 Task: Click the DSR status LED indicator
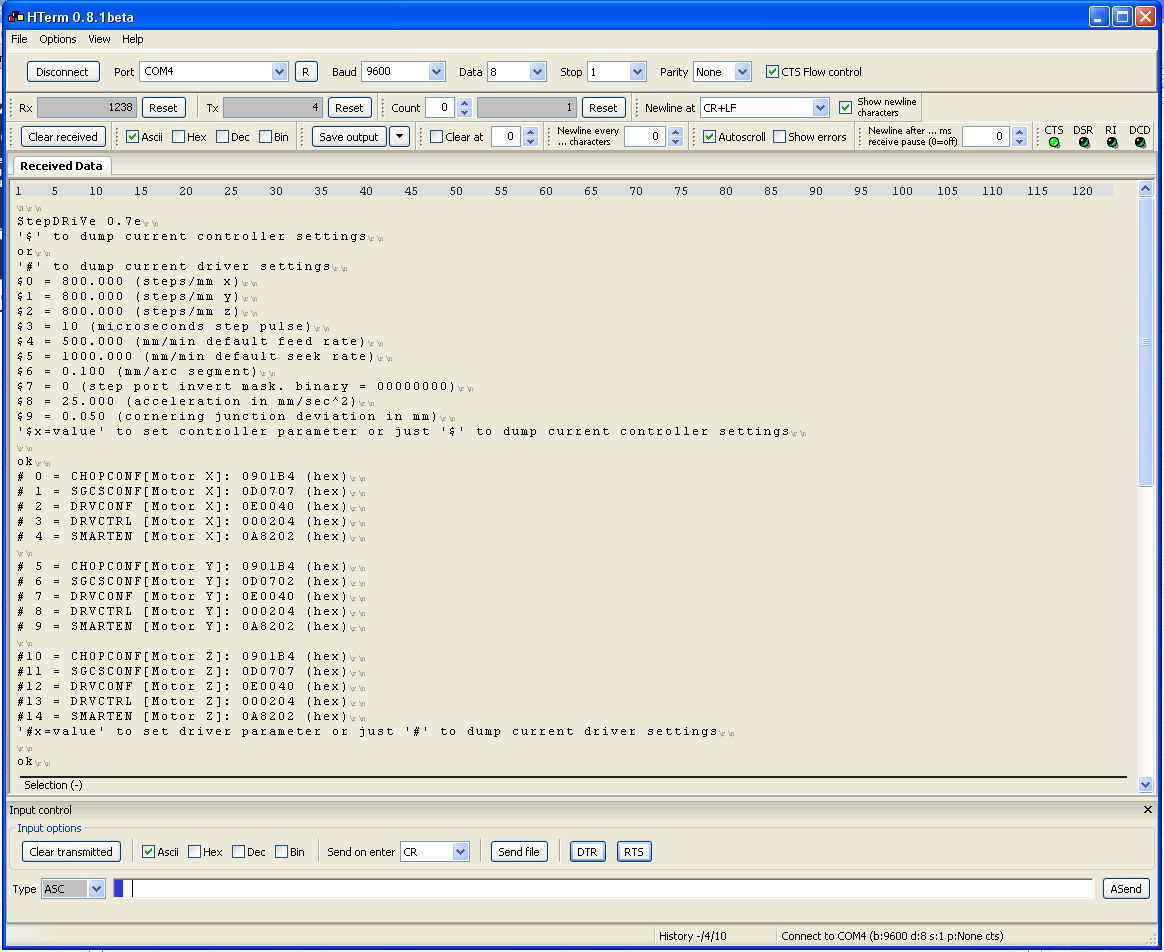1084,143
